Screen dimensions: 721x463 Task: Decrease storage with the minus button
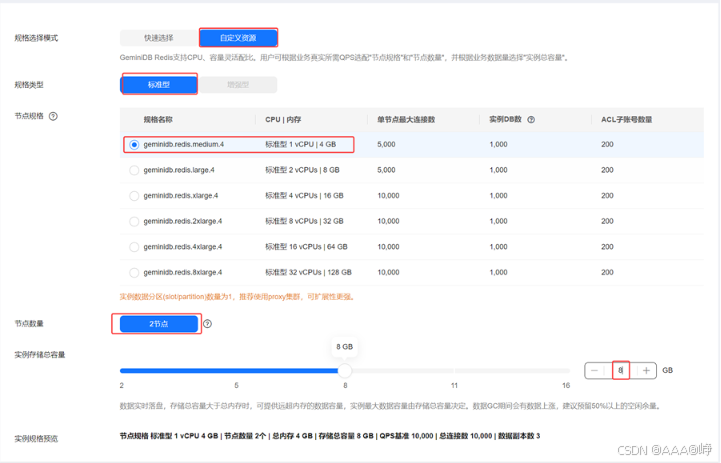coord(595,370)
